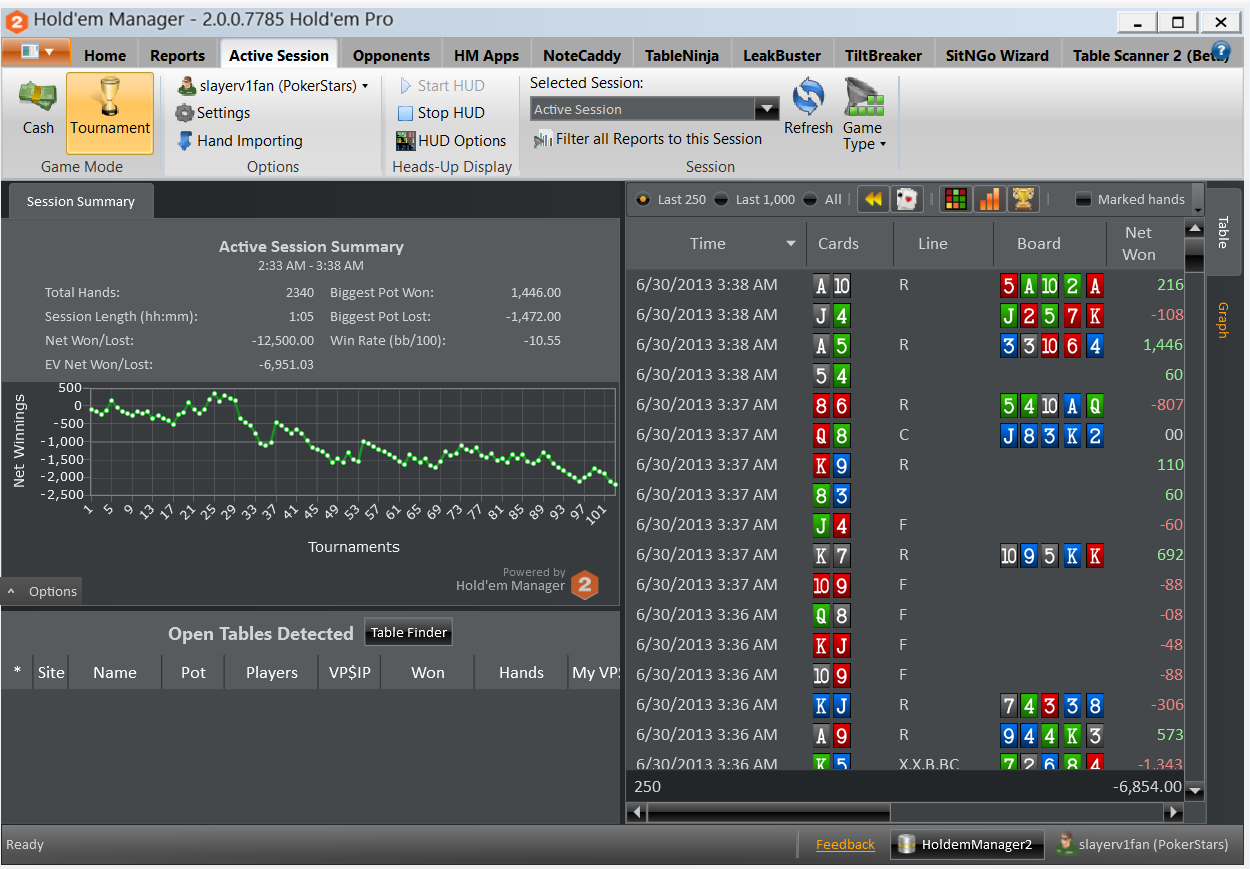The height and width of the screenshot is (869, 1250).
Task: Open help with the question mark icon
Action: [1221, 51]
